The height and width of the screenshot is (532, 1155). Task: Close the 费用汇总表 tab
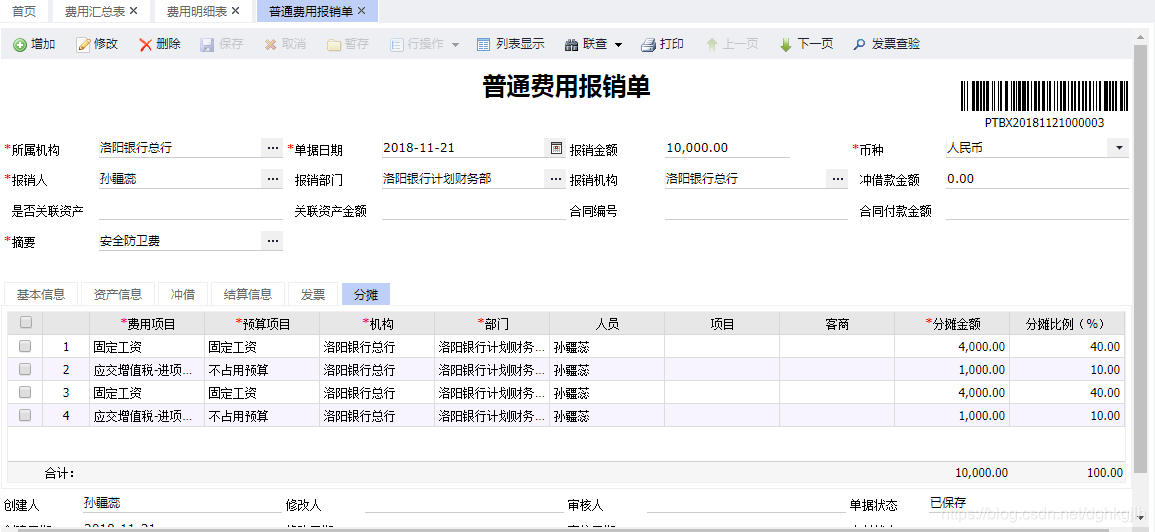pyautogui.click(x=133, y=11)
